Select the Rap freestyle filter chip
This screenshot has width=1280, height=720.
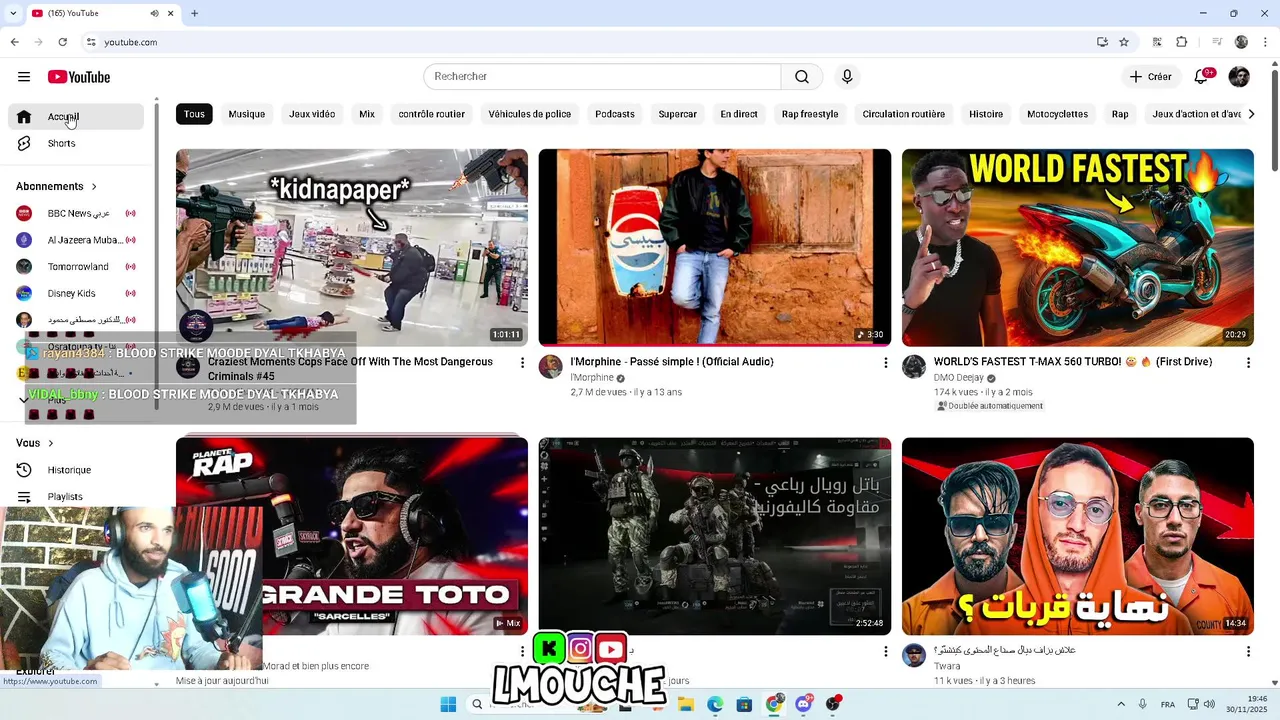[810, 114]
